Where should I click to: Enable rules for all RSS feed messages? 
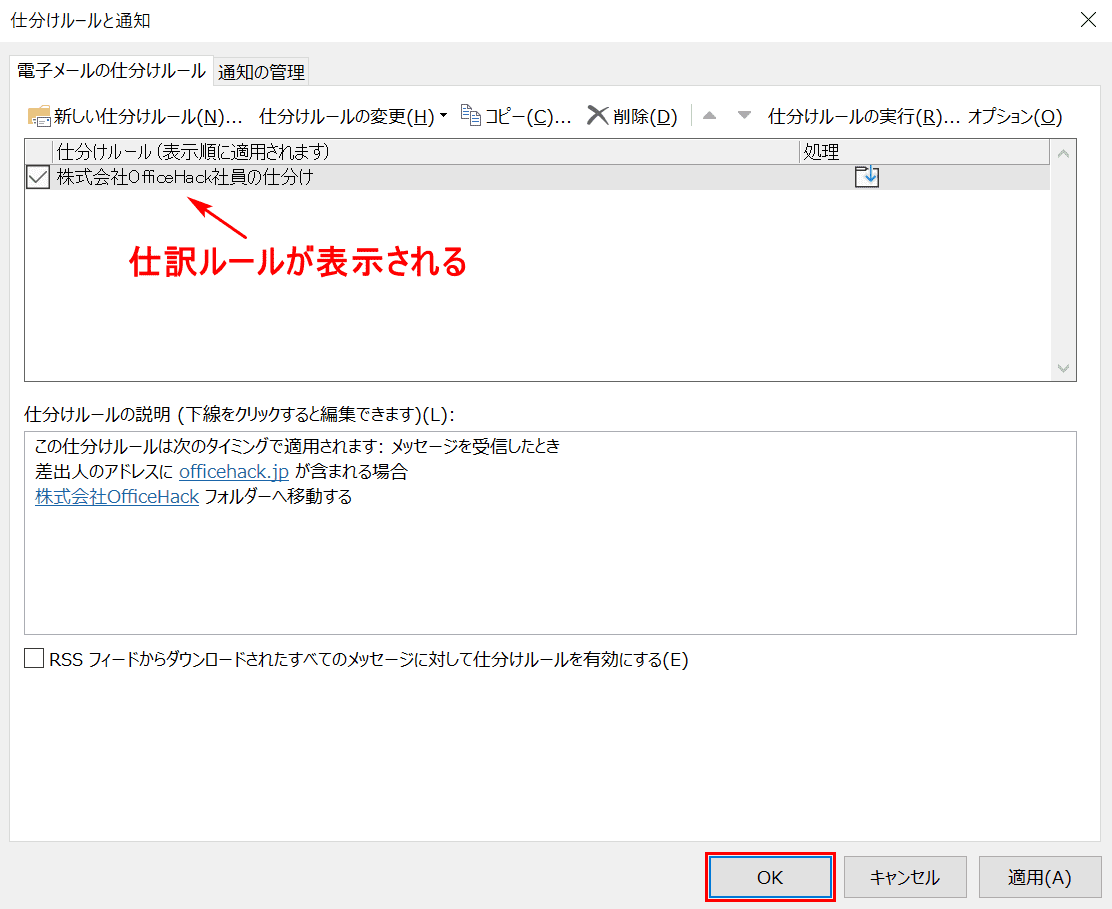click(x=35, y=659)
